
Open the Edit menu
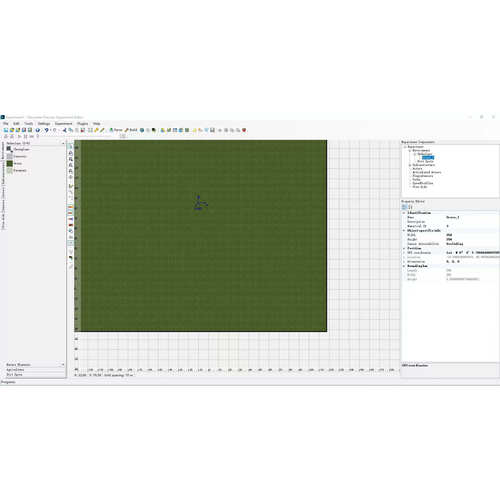point(16,124)
